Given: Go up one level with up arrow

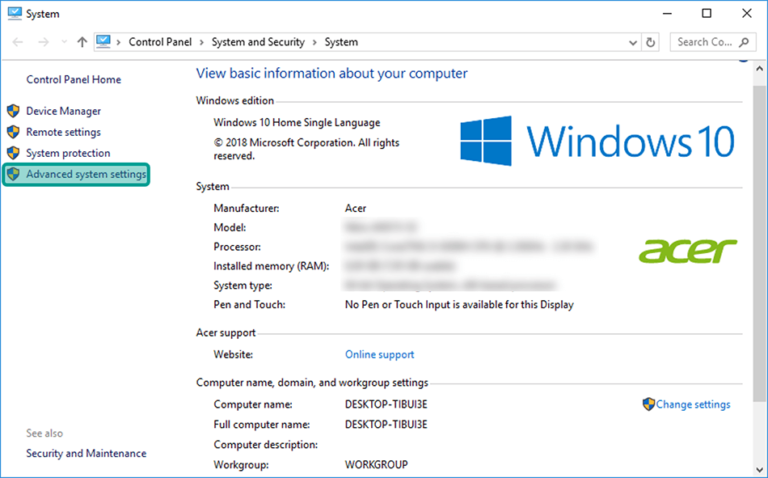Looking at the screenshot, I should (82, 42).
